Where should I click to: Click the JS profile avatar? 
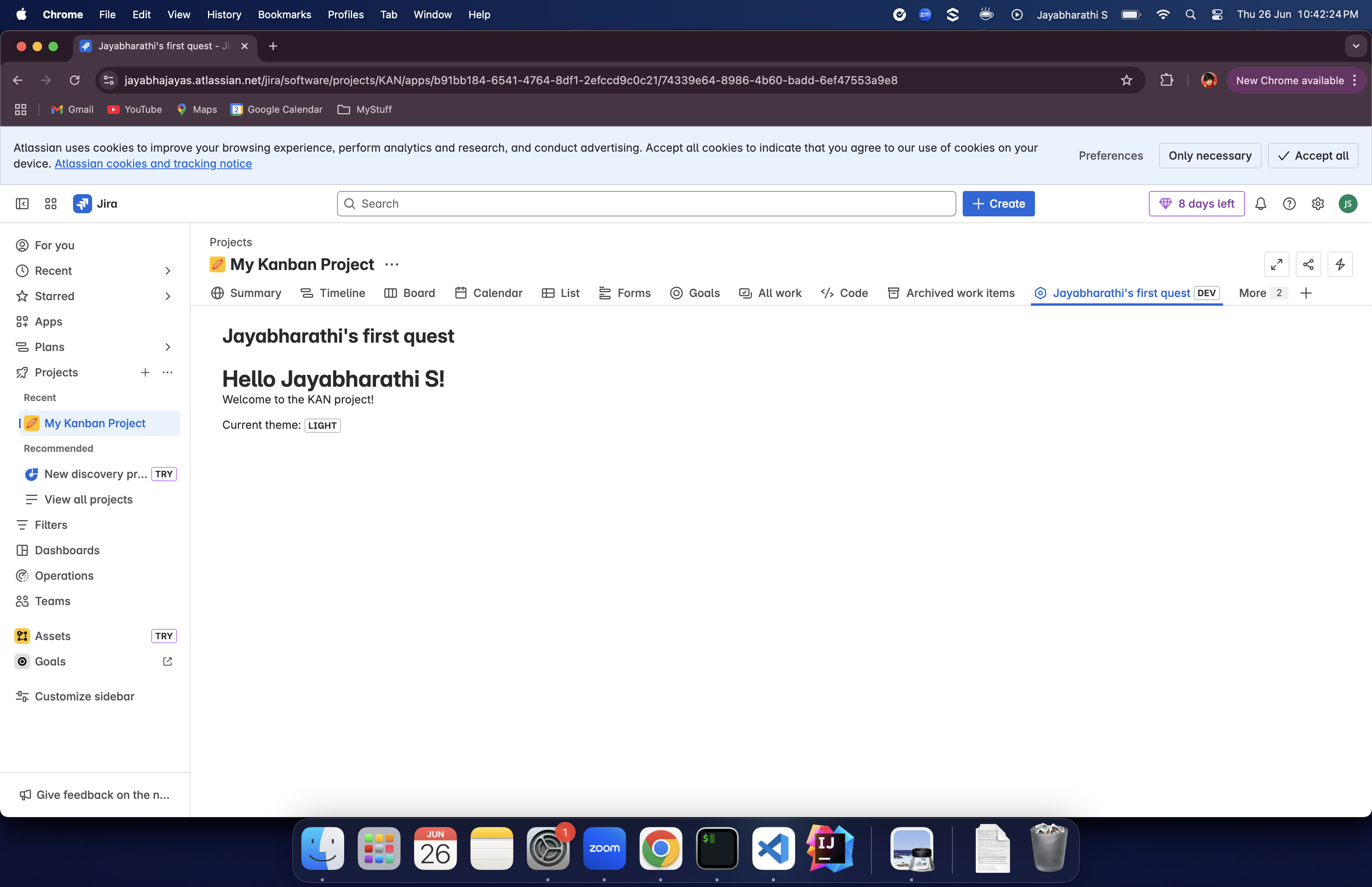pos(1348,204)
